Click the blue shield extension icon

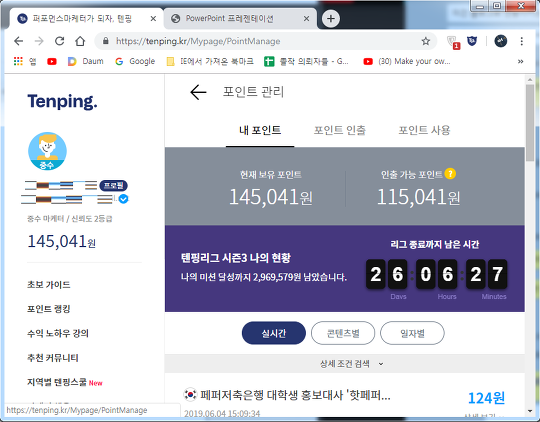click(x=472, y=41)
